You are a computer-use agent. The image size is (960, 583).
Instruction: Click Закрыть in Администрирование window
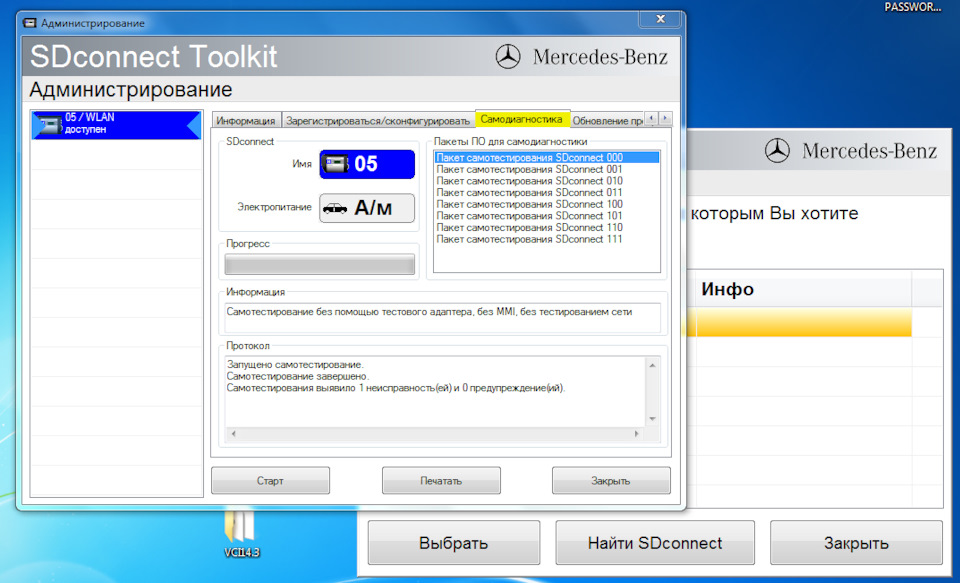click(611, 481)
